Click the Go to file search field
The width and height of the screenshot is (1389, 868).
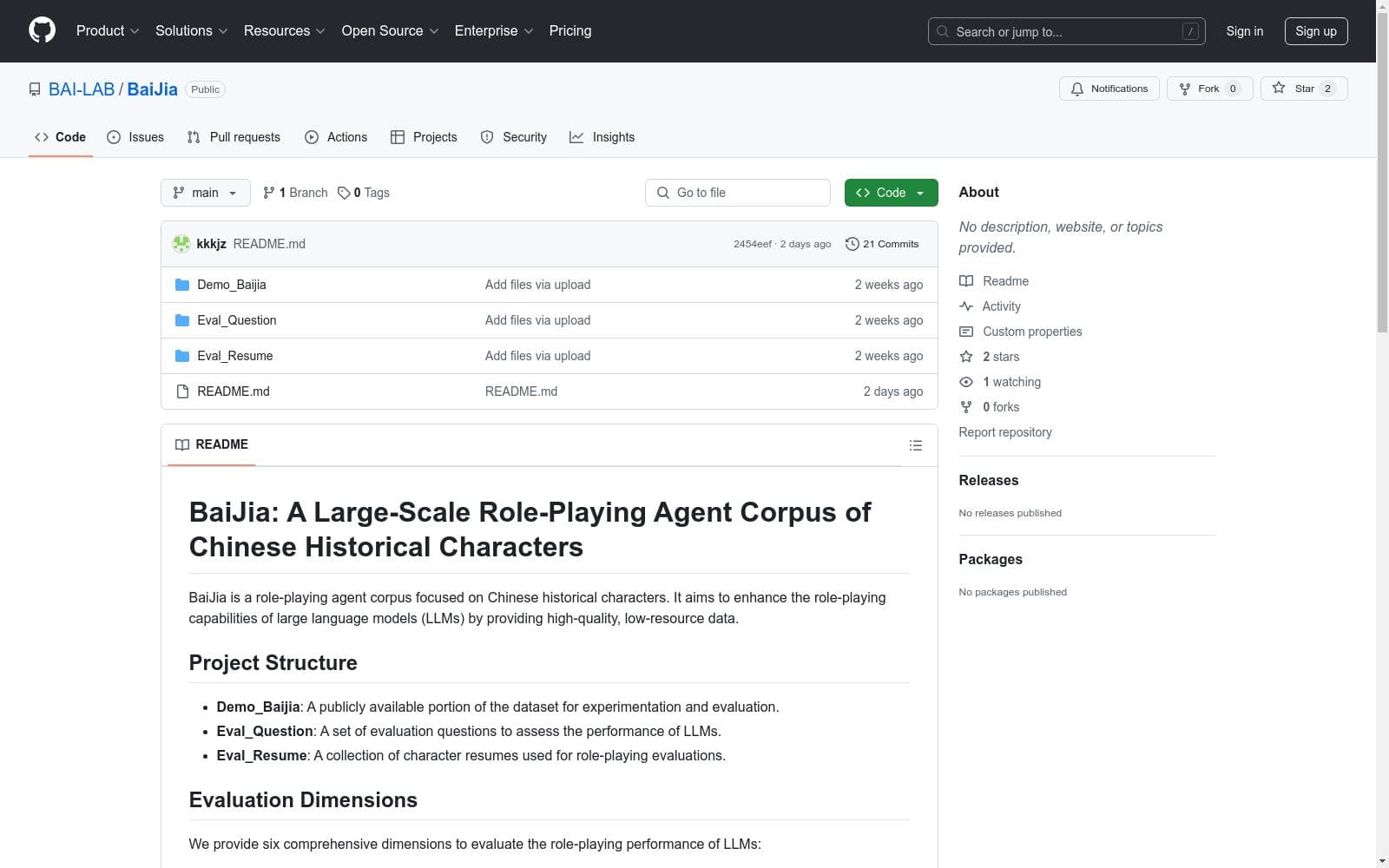point(738,193)
